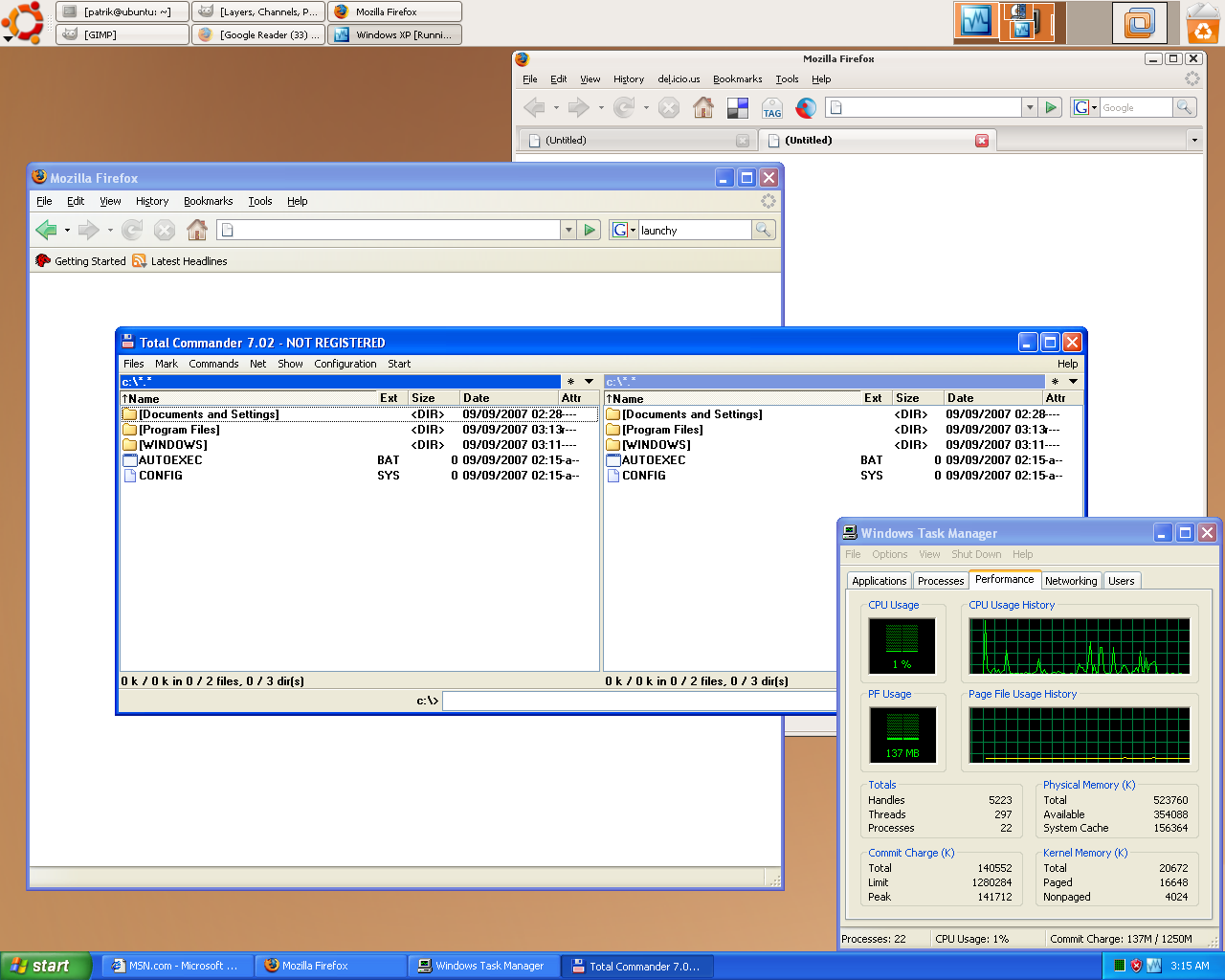Click Reload icon in Firefox window with del.icio.us menu
Screen dimensions: 1225x980
[x=624, y=107]
